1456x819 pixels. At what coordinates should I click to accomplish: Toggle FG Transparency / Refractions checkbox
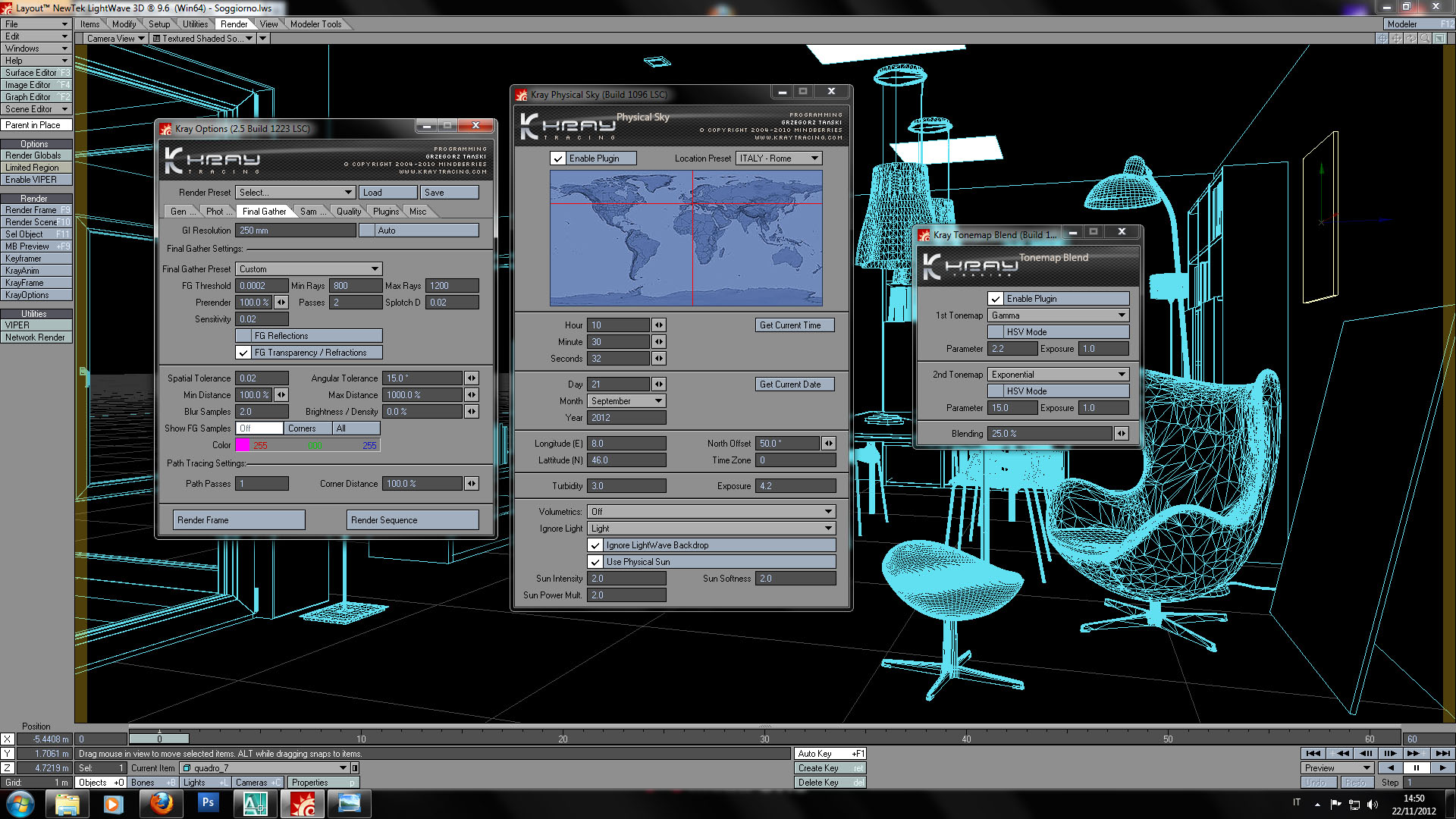point(243,353)
